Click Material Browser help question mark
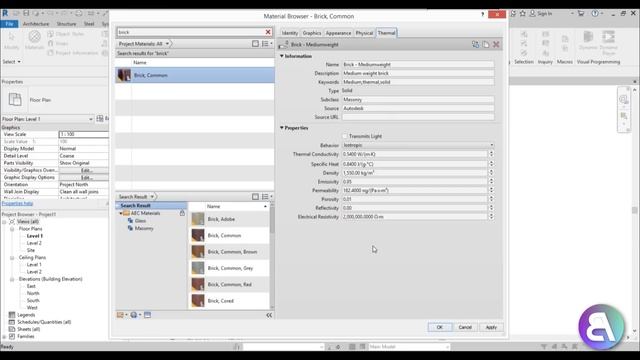The width and height of the screenshot is (640, 360). [x=482, y=14]
